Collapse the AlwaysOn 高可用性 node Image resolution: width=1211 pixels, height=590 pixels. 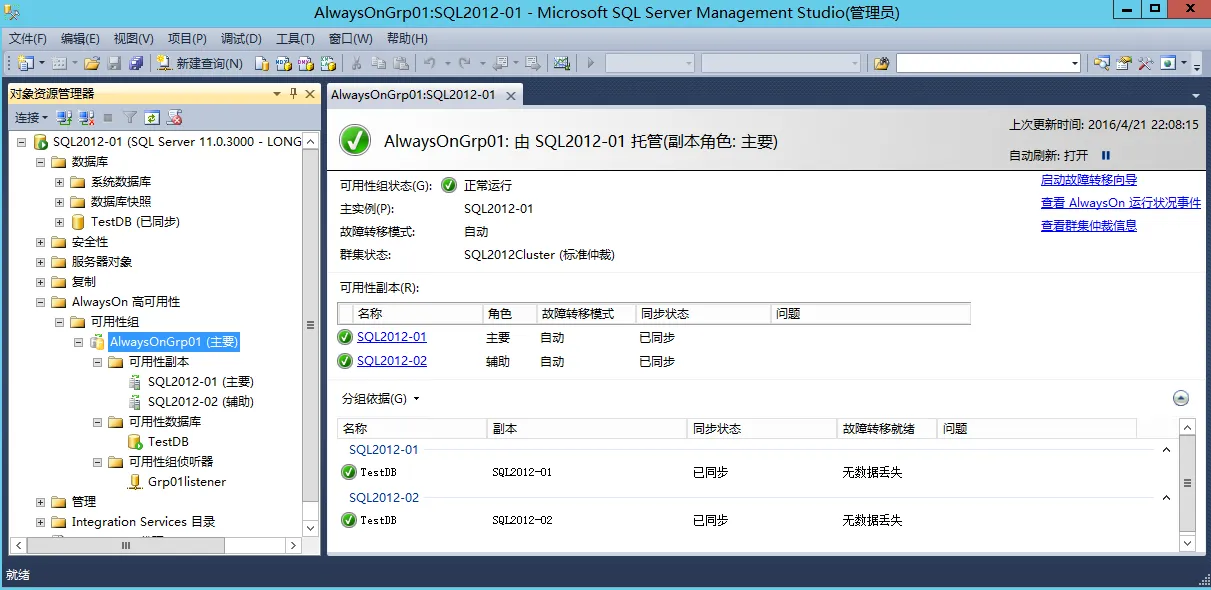tap(41, 302)
